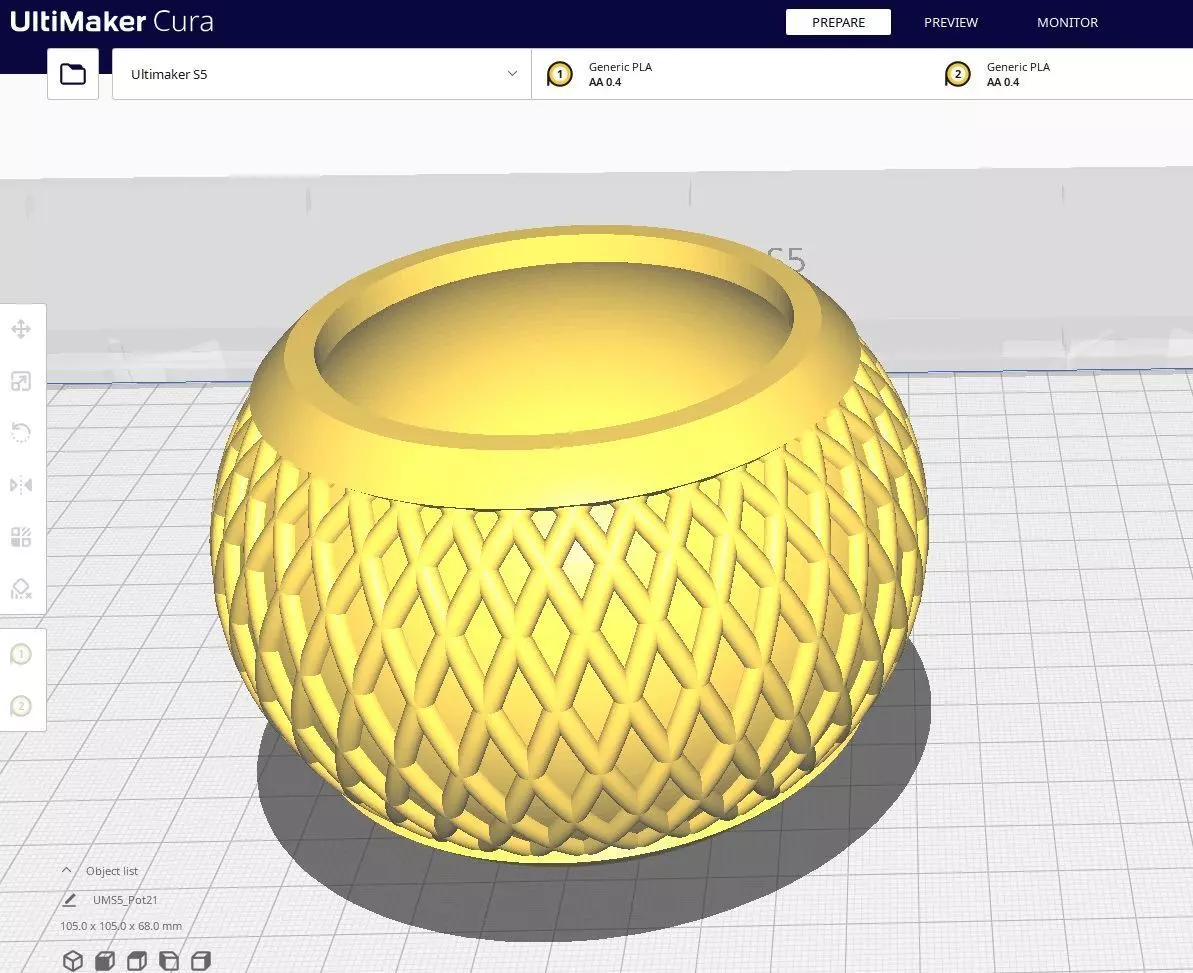Open file via folder icon

click(73, 74)
